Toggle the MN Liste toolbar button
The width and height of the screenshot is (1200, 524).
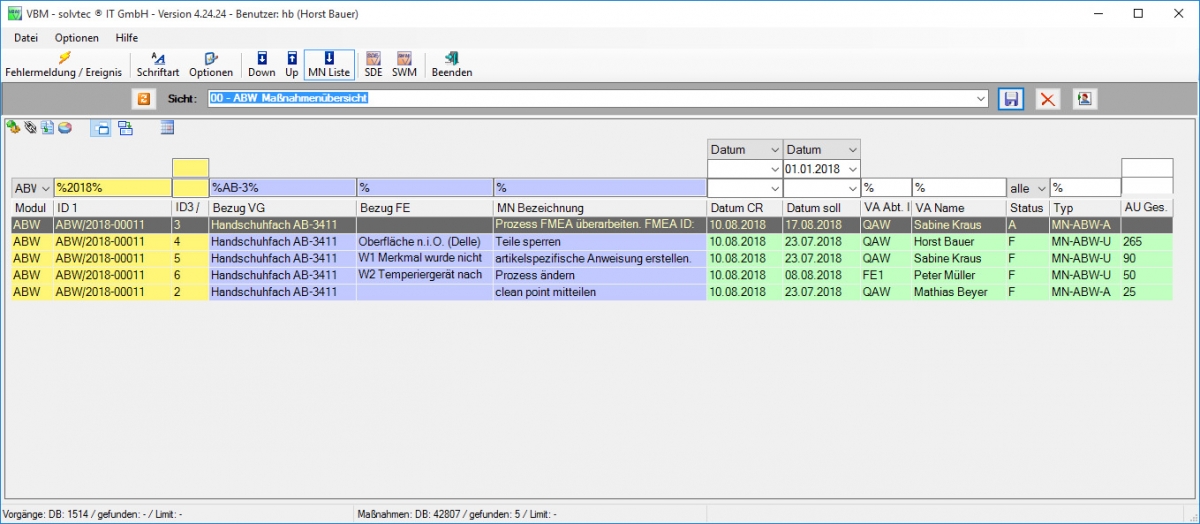[x=329, y=64]
